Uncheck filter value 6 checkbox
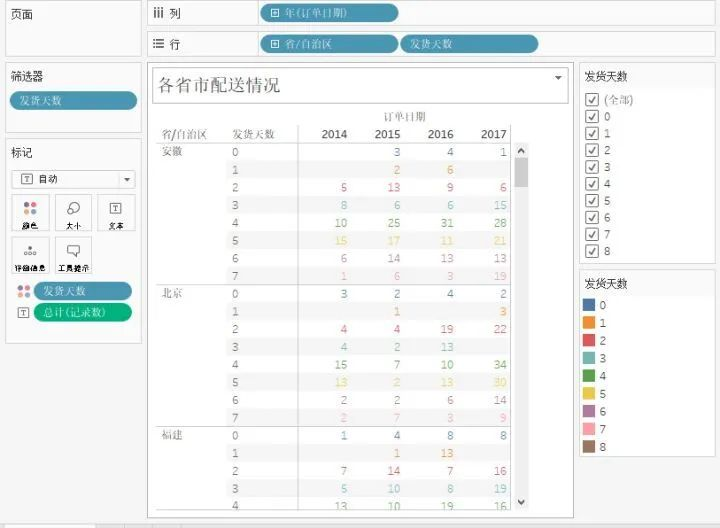Image resolution: width=720 pixels, height=528 pixels. tap(592, 218)
